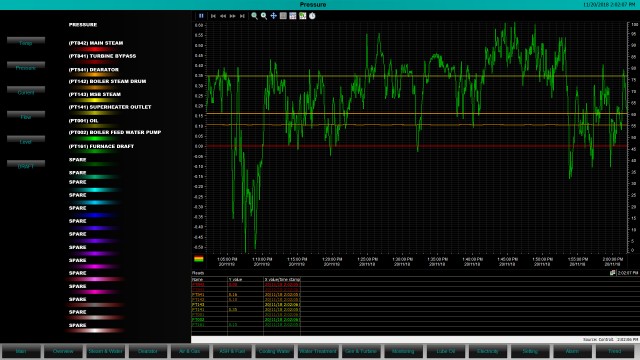This screenshot has width=640, height=360.
Task: Click the X value/time stamp column header
Action: [282, 279]
